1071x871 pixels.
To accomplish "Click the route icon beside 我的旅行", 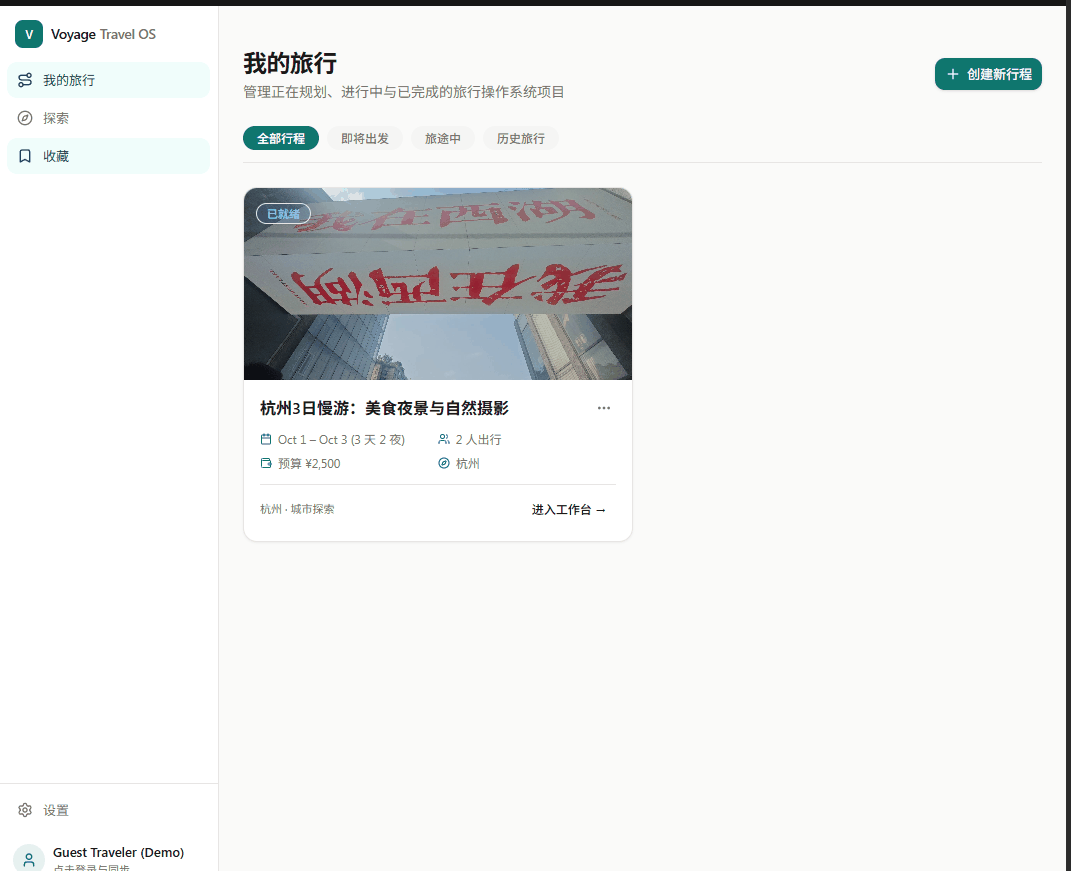I will pos(25,80).
